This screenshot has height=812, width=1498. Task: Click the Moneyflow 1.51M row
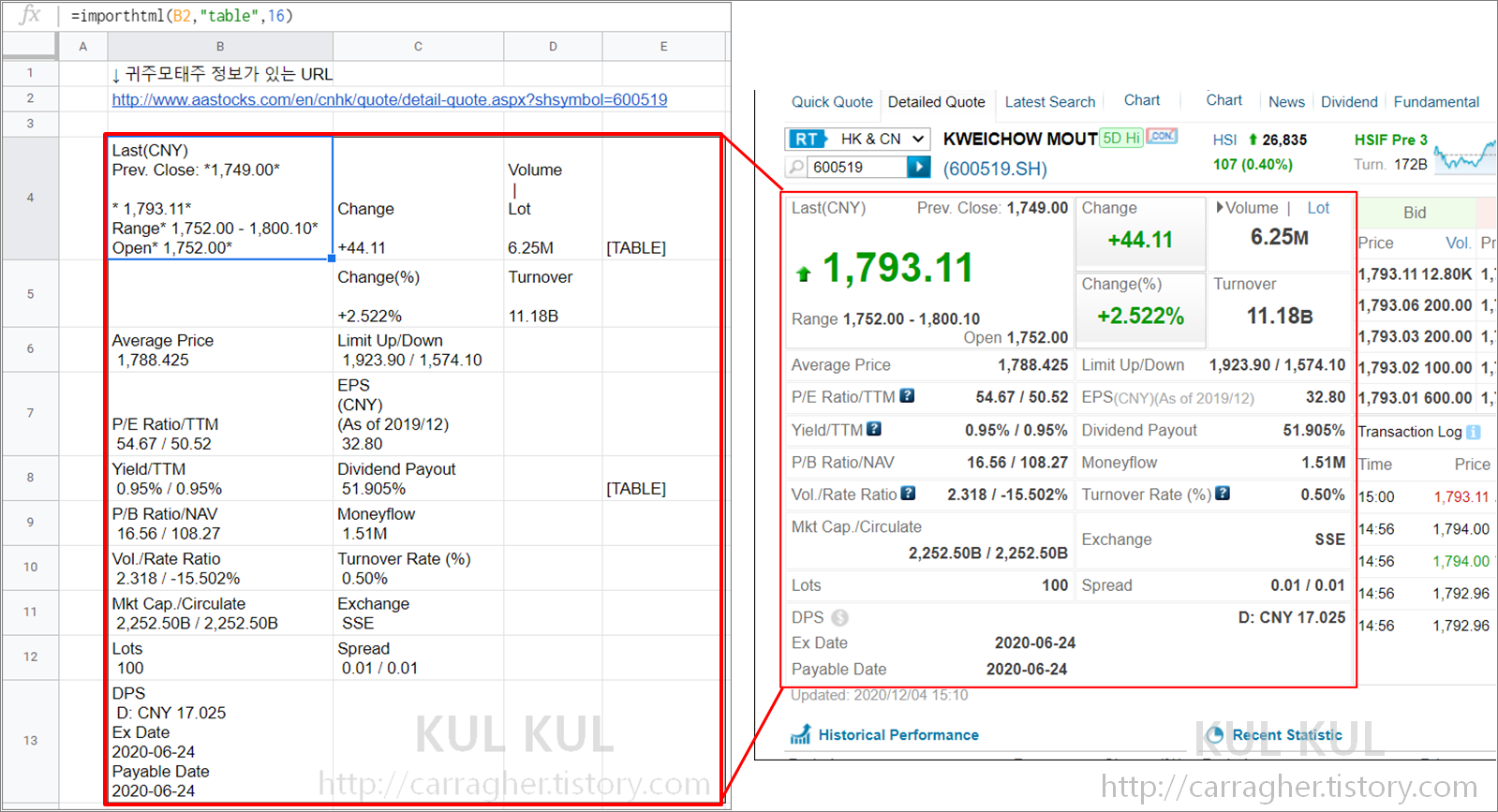tap(1213, 462)
